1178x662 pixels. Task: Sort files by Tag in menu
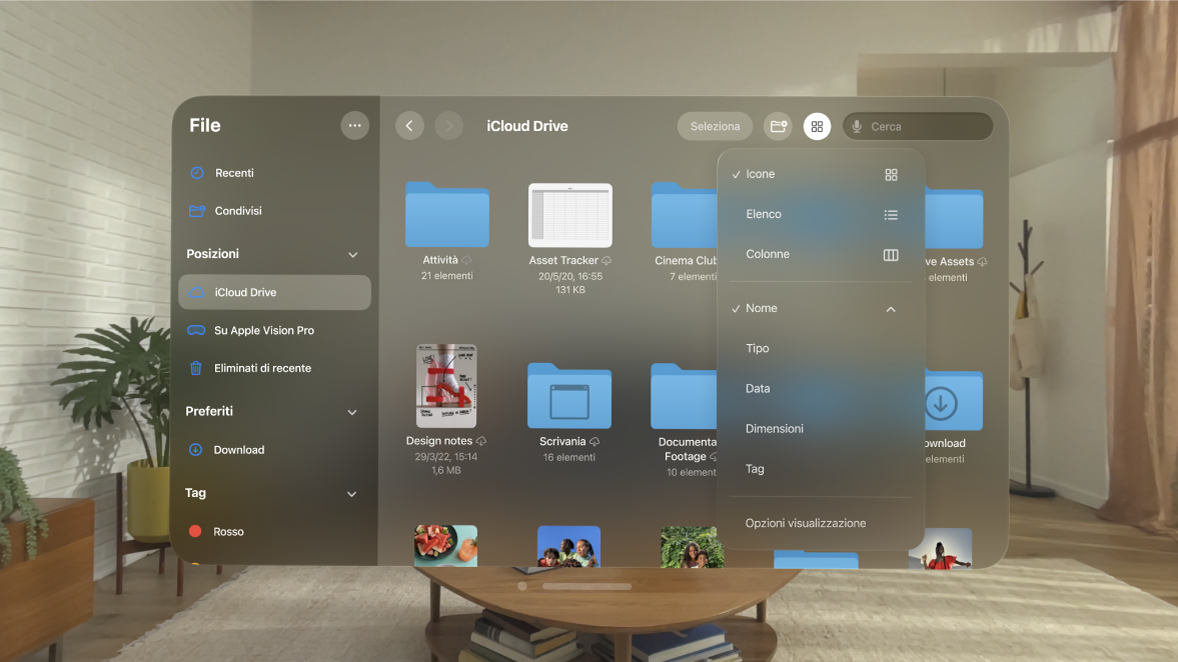820,469
